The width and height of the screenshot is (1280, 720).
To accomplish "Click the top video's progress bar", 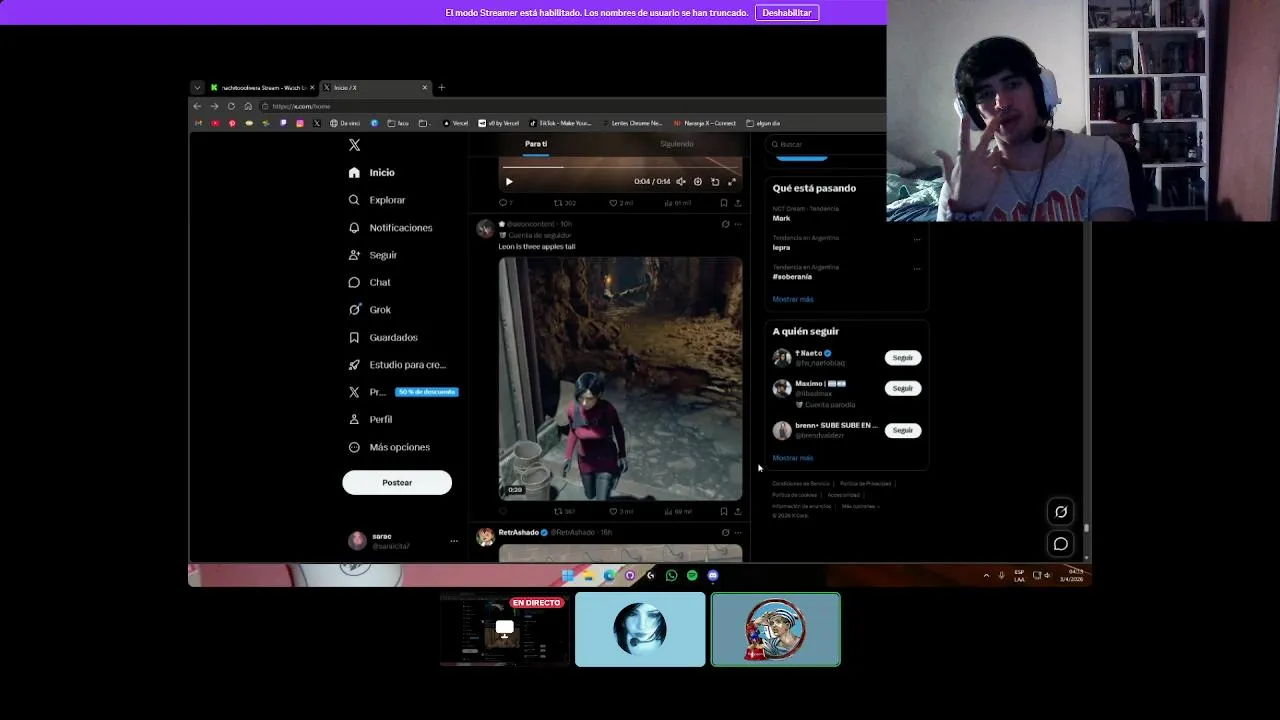I will point(620,167).
